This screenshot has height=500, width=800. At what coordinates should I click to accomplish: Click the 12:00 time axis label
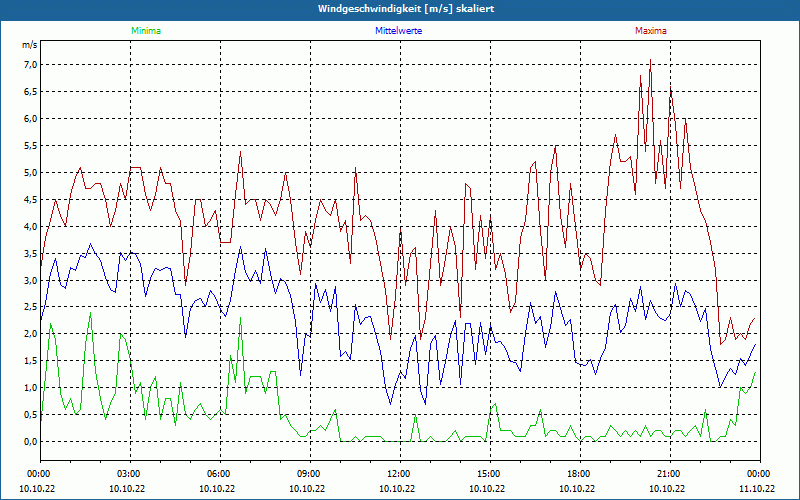[397, 474]
